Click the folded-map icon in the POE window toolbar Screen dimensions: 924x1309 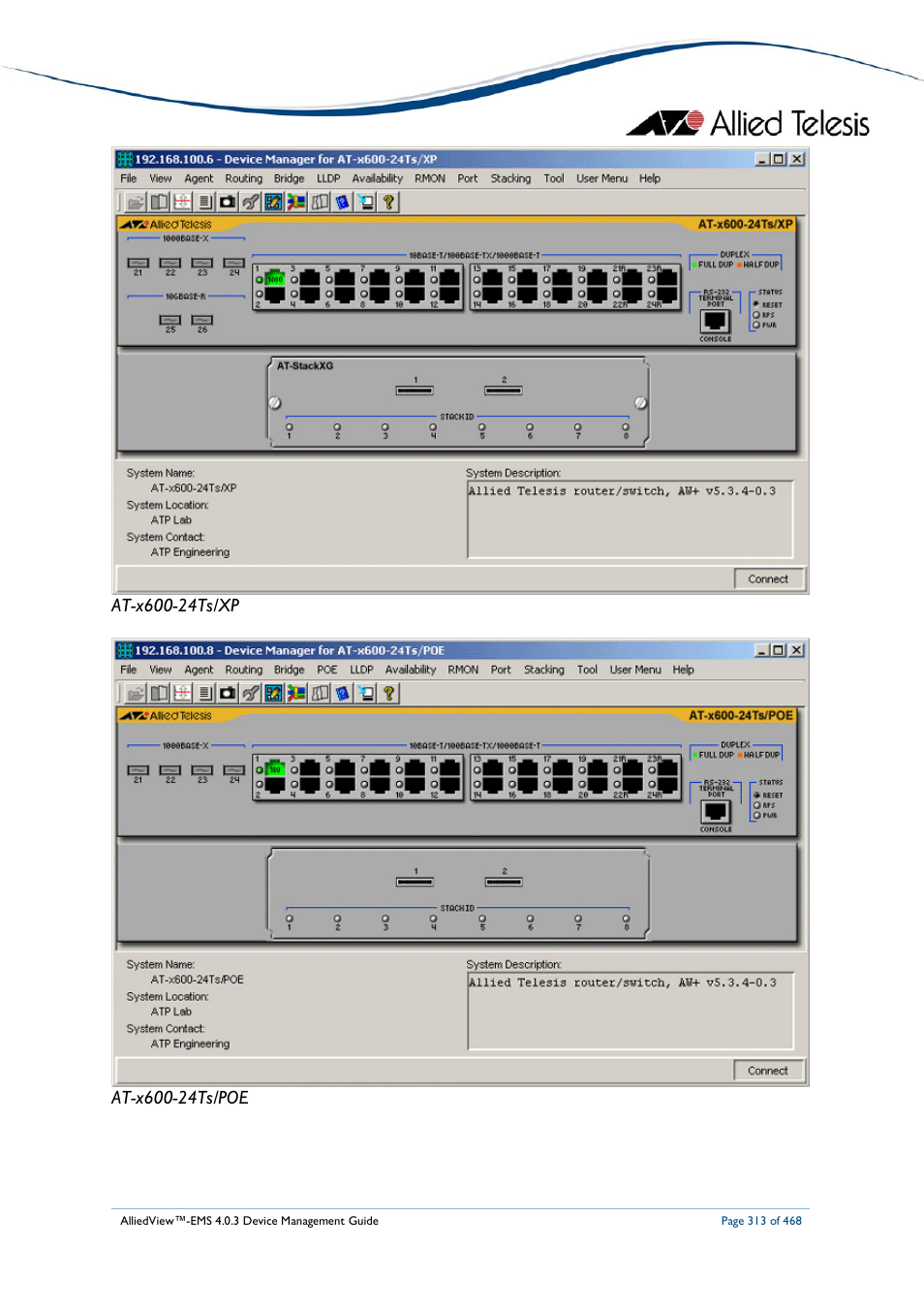(x=320, y=693)
